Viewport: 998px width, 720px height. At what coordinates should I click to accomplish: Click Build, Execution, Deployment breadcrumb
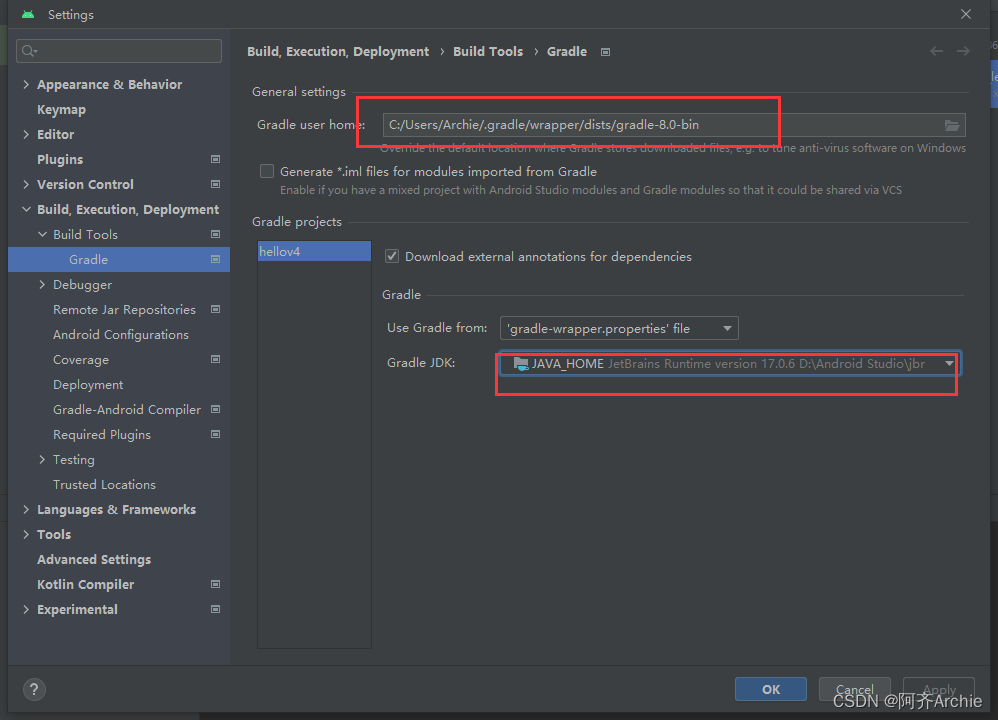point(338,52)
